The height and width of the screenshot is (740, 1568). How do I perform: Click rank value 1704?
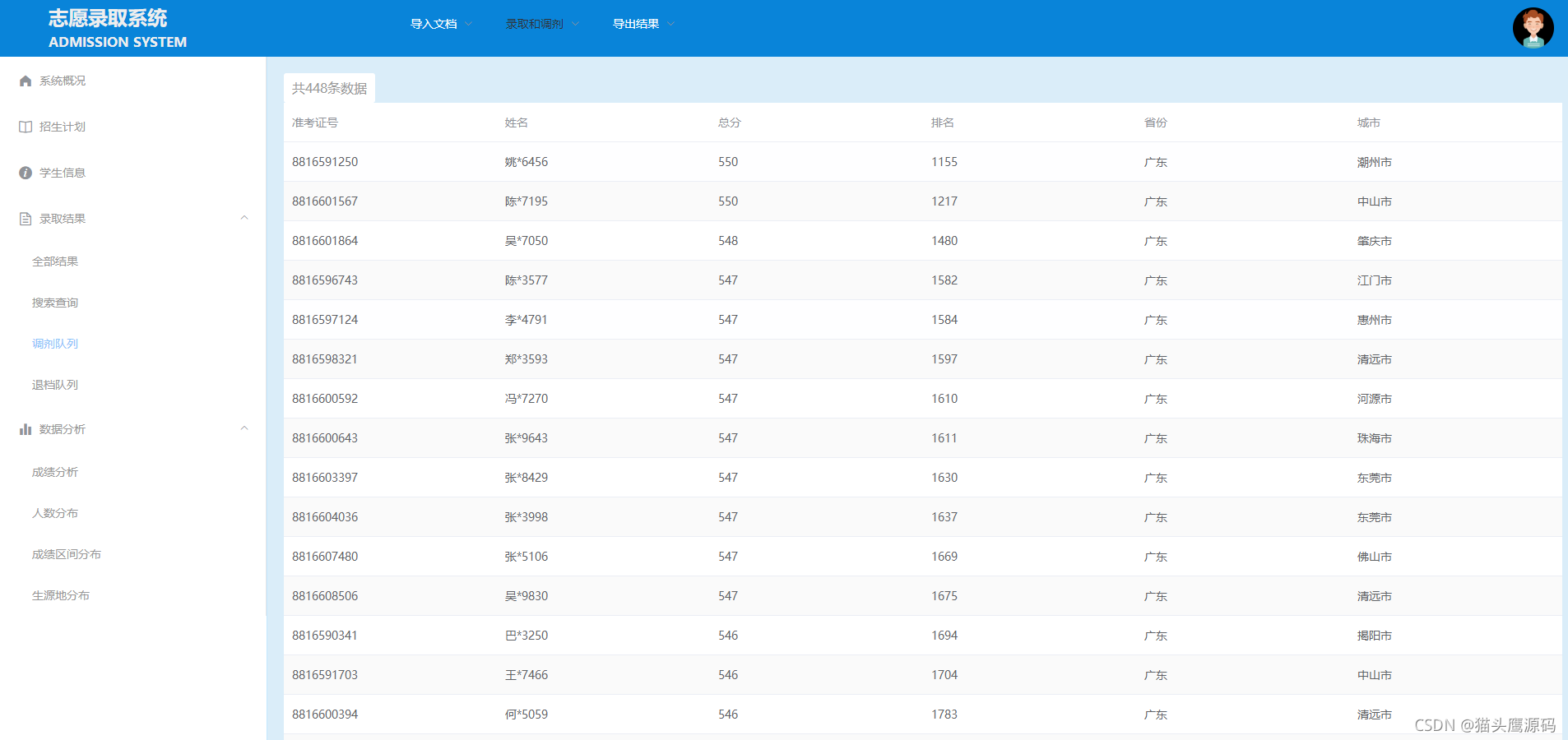click(944, 675)
